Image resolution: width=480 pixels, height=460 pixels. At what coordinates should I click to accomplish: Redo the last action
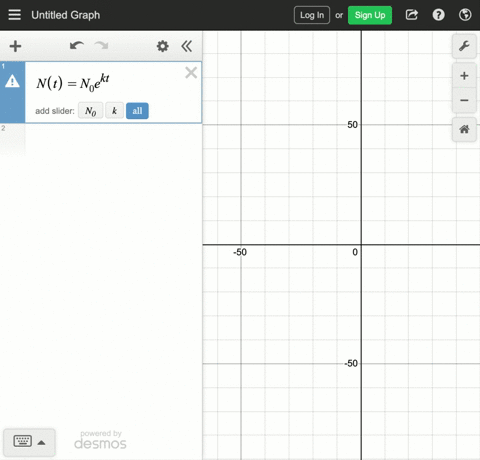tap(101, 46)
